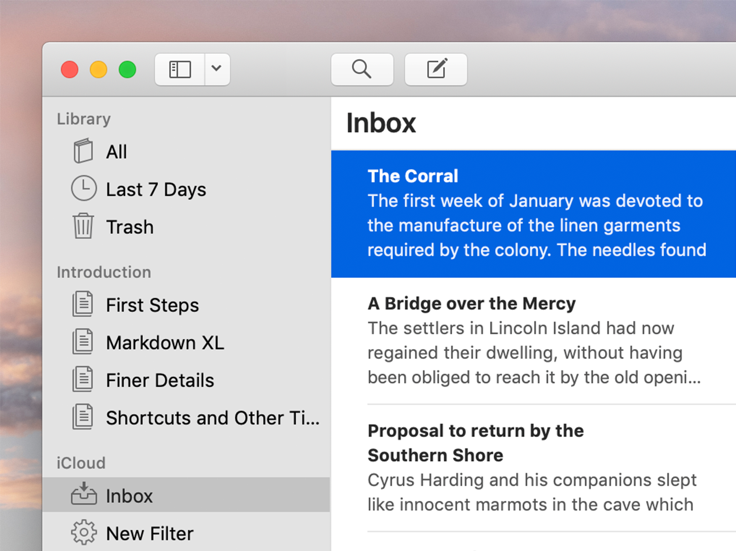Click the Trash bin icon
The width and height of the screenshot is (736, 551).
(x=83, y=226)
